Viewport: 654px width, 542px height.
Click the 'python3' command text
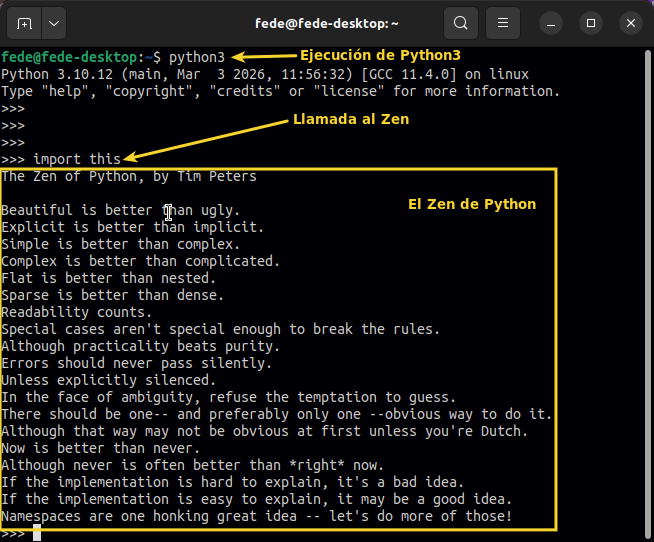pos(197,57)
